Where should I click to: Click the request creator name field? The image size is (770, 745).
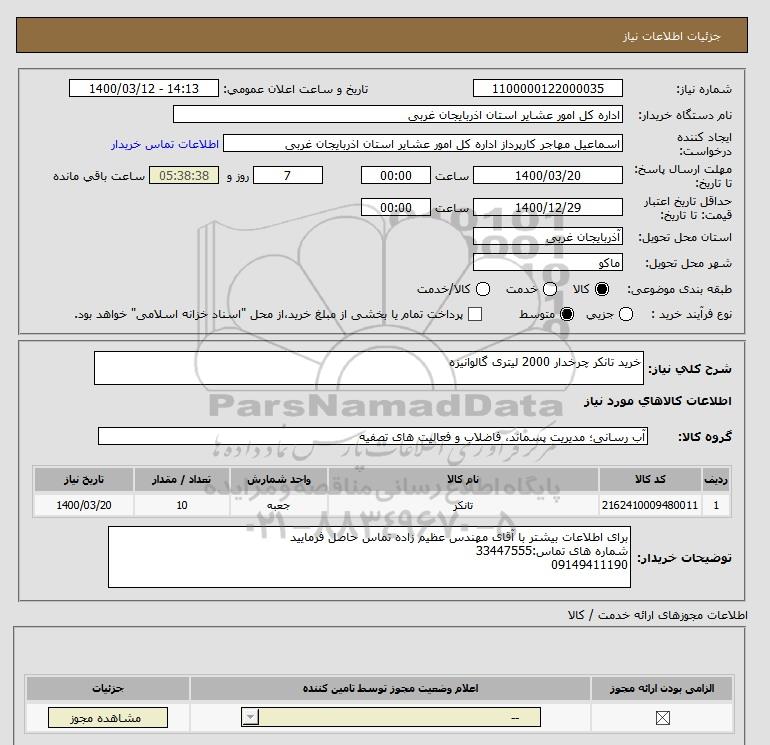pyautogui.click(x=423, y=143)
